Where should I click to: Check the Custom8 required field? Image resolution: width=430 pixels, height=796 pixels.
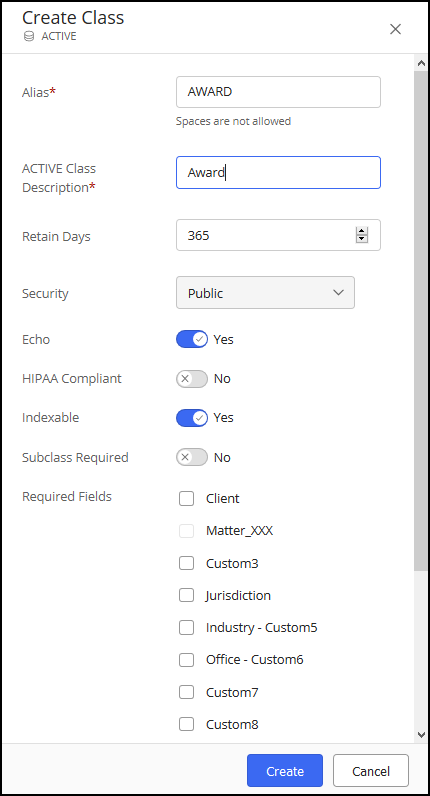tap(186, 724)
